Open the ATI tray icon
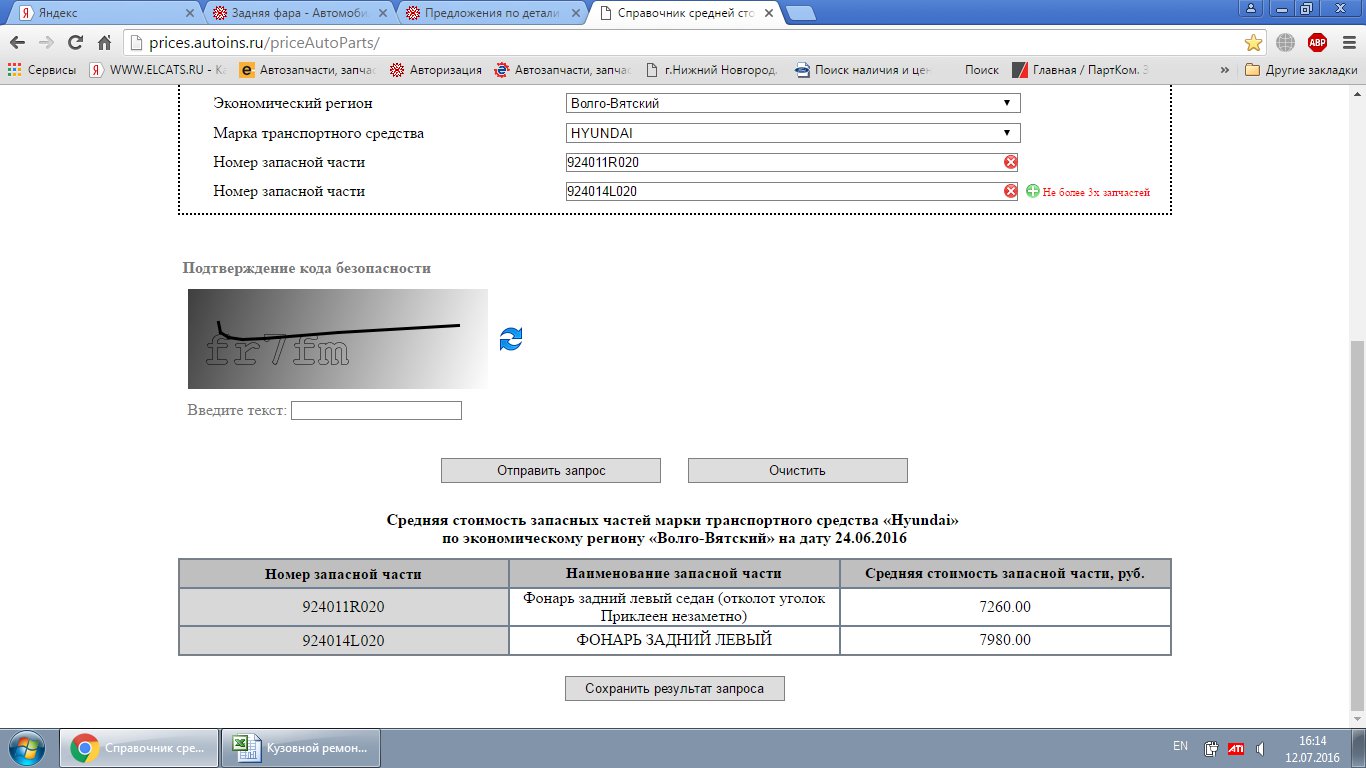This screenshot has width=1366, height=768. pyautogui.click(x=1236, y=747)
